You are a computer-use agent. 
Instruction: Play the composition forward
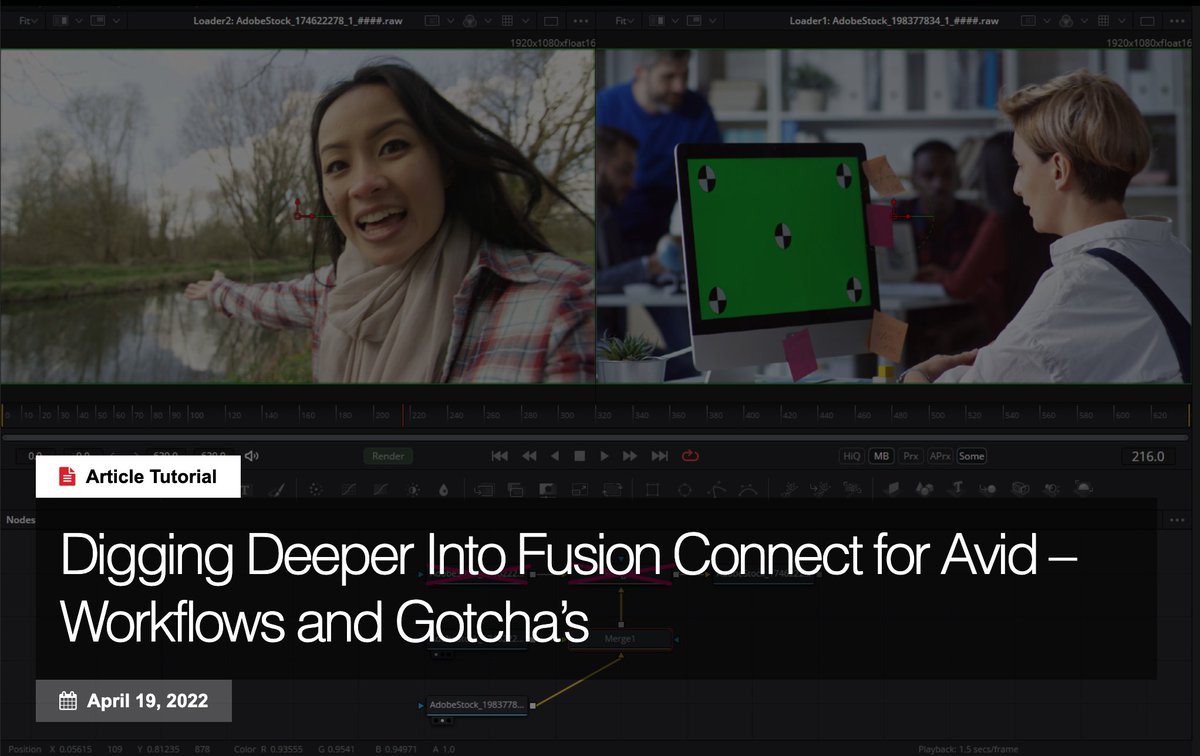click(604, 456)
